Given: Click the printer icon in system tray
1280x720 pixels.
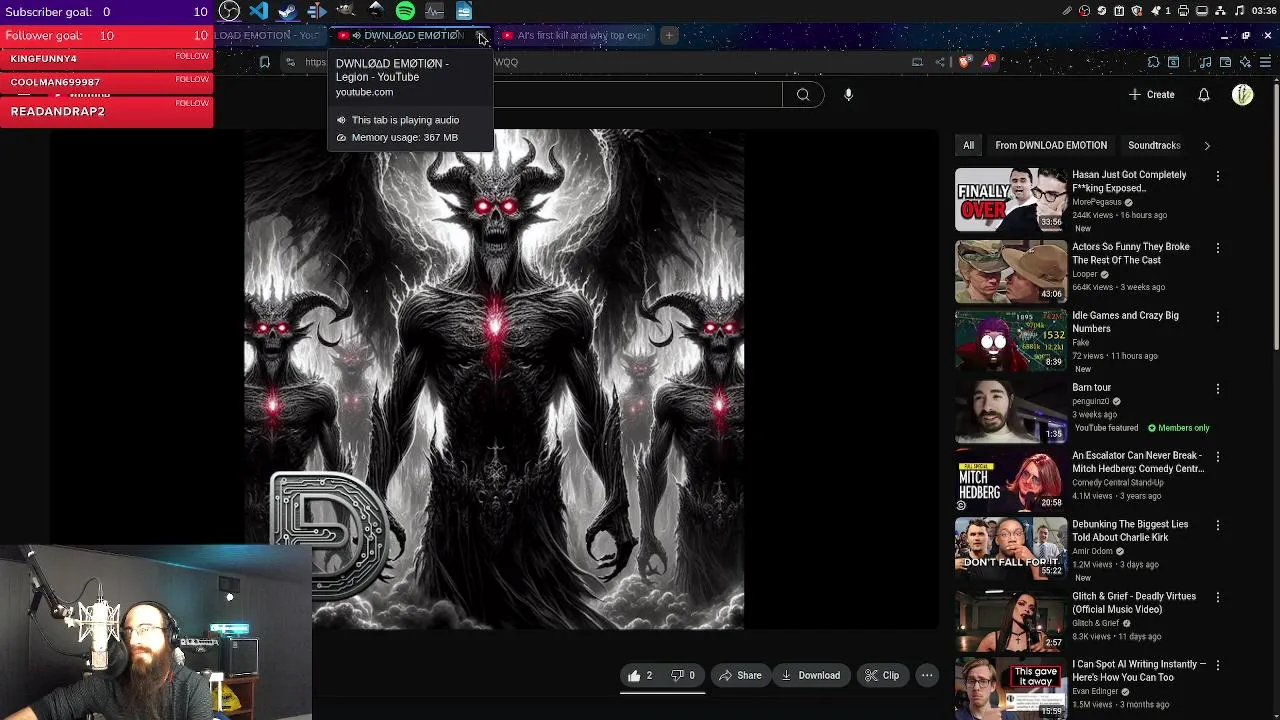Looking at the screenshot, I should (1183, 11).
